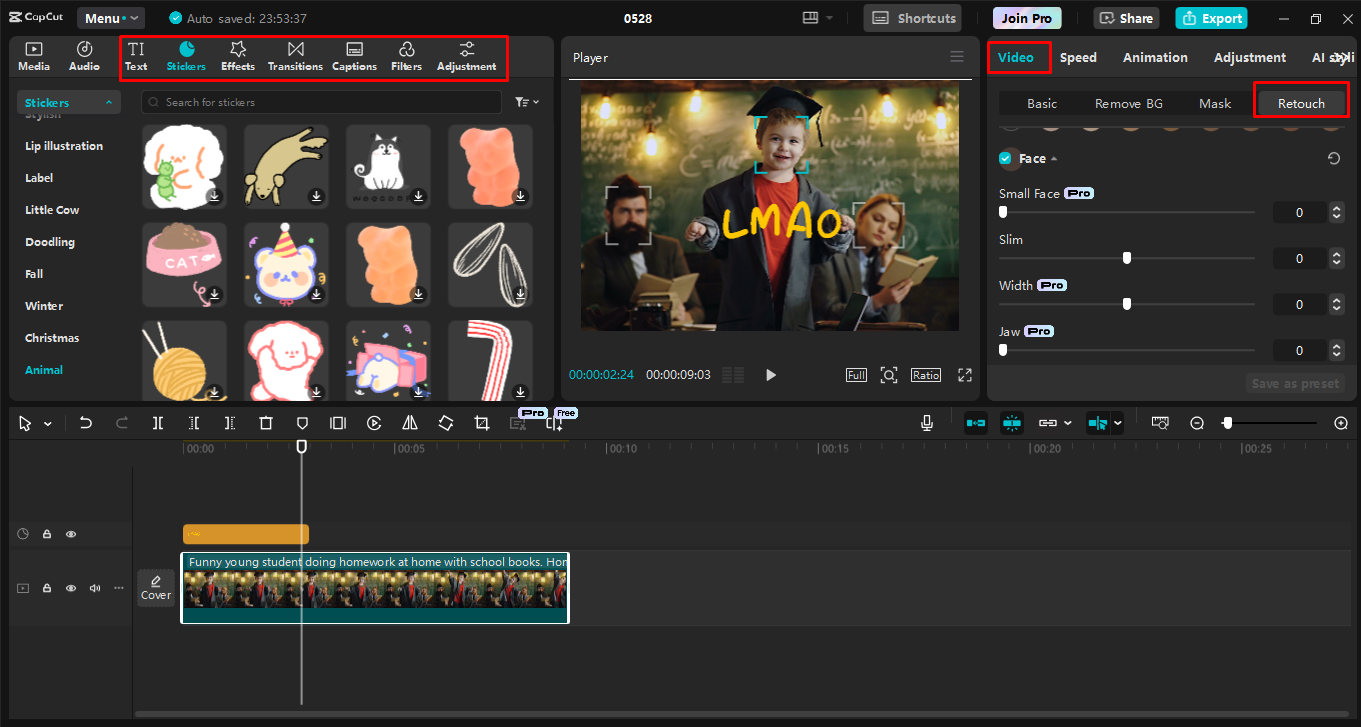Open the Transitions tab

(x=295, y=57)
